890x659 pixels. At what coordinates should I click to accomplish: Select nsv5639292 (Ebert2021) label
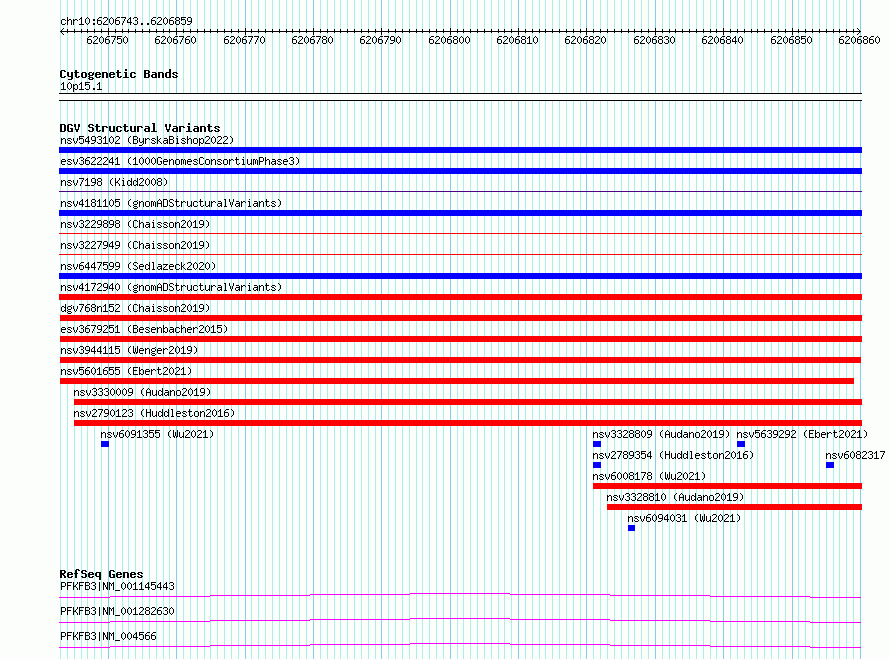pos(802,434)
